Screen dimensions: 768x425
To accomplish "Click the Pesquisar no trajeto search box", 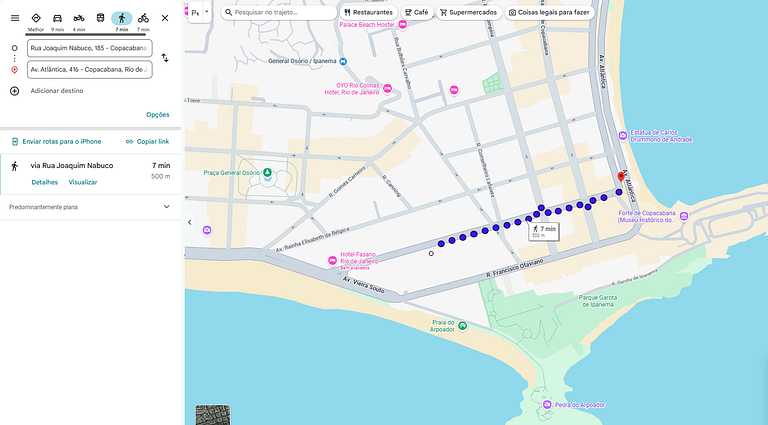I will pyautogui.click(x=279, y=12).
